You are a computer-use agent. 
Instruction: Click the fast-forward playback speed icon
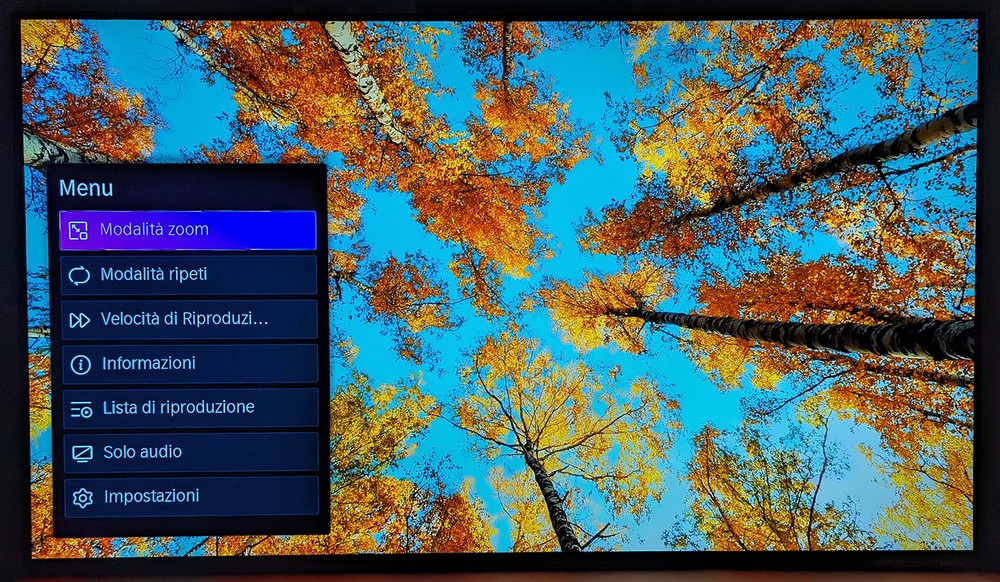80,320
